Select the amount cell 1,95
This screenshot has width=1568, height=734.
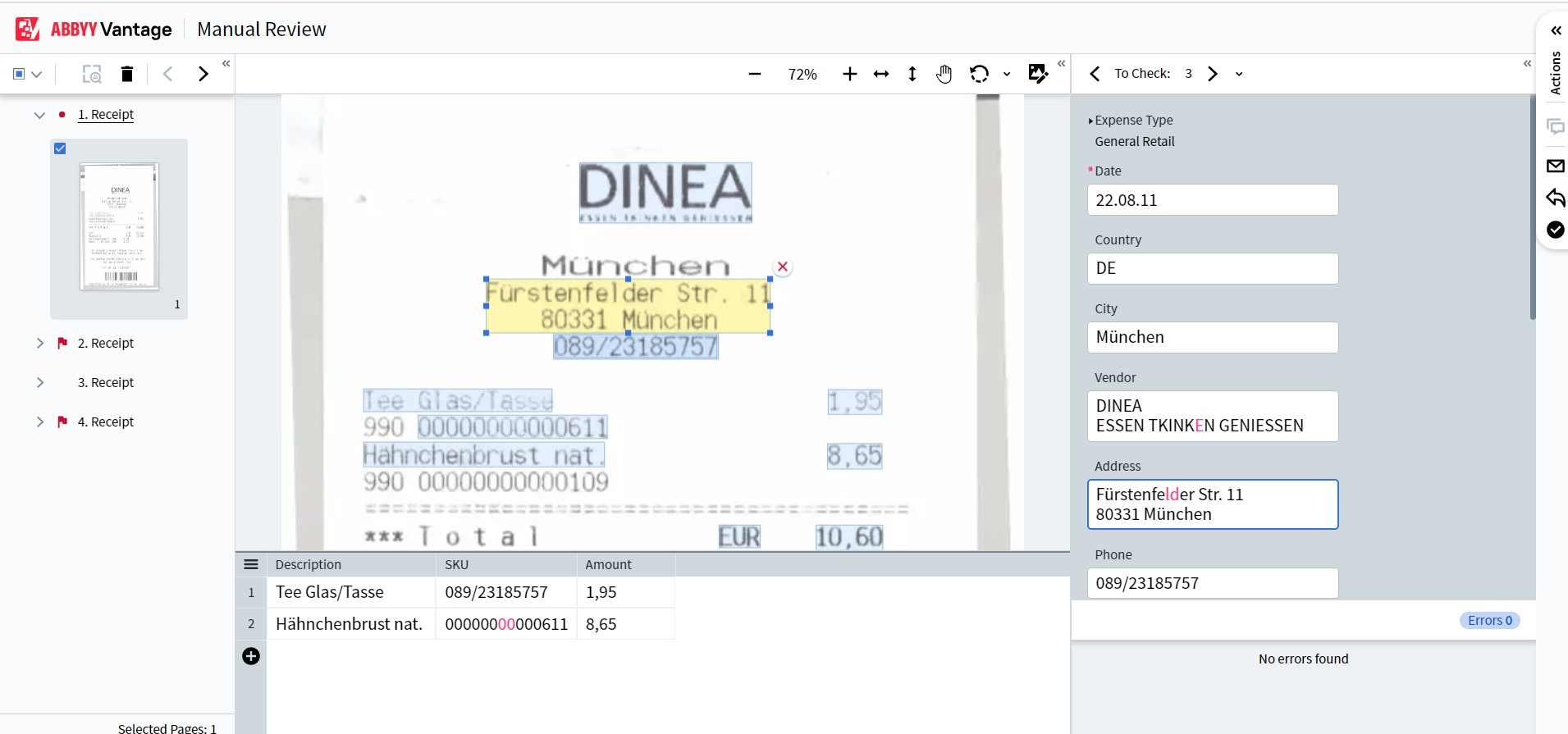(x=626, y=592)
